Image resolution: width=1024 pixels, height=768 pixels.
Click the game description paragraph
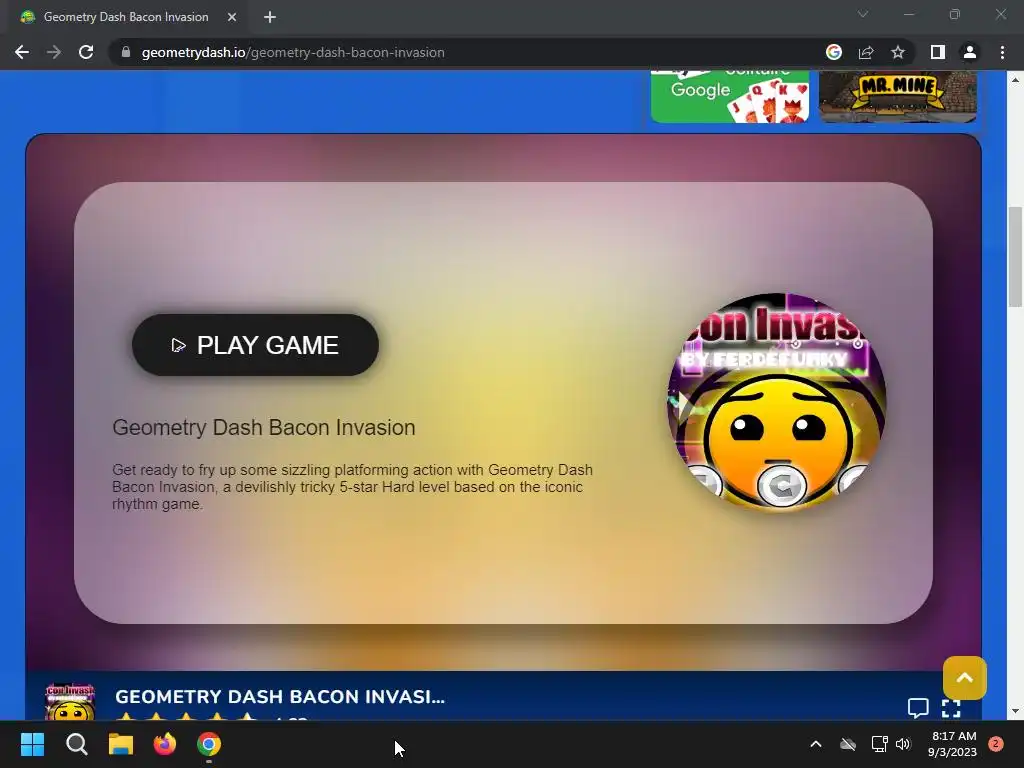click(x=353, y=487)
